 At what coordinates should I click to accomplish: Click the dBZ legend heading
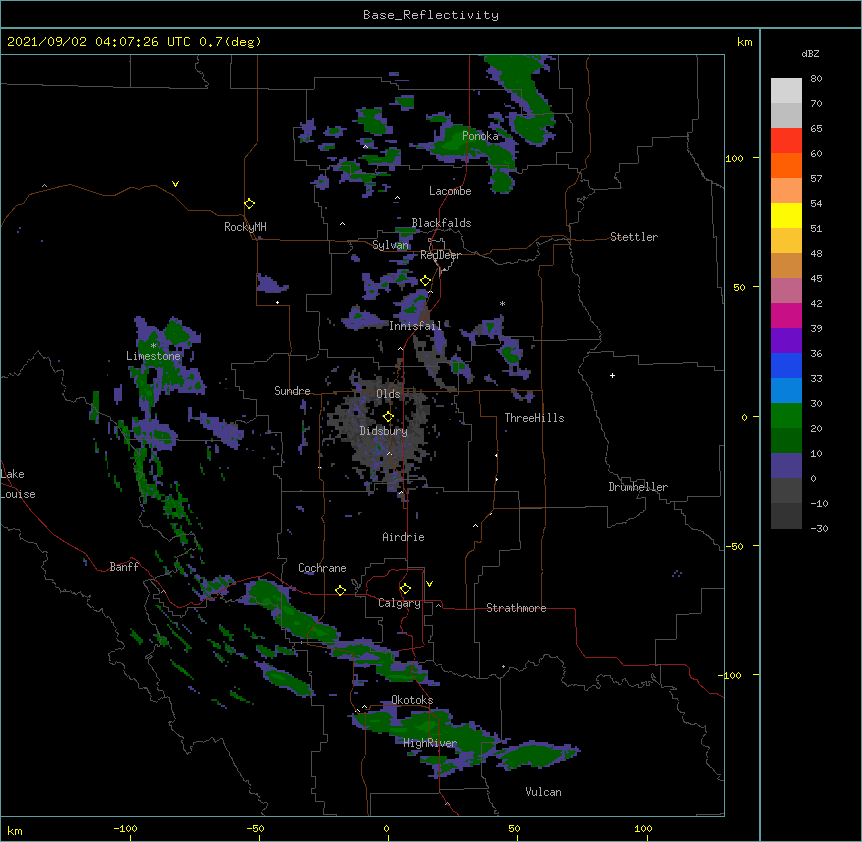[x=810, y=54]
